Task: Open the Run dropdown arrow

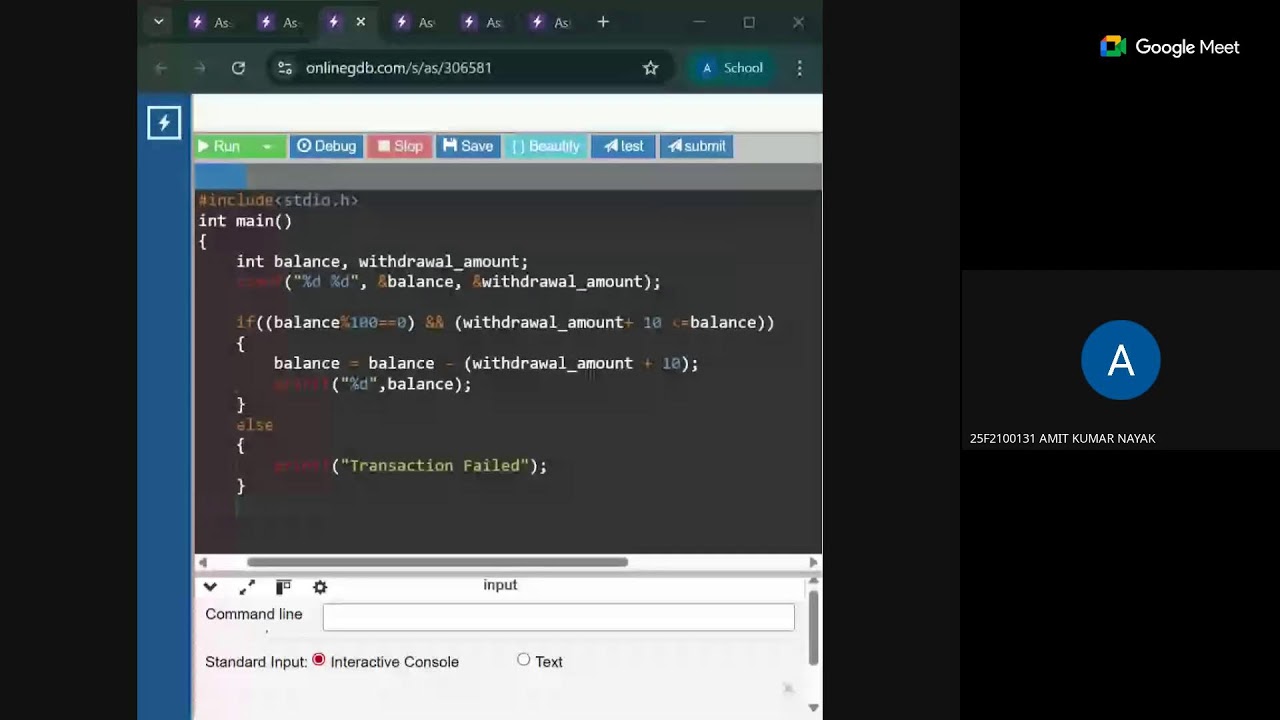Action: click(267, 146)
